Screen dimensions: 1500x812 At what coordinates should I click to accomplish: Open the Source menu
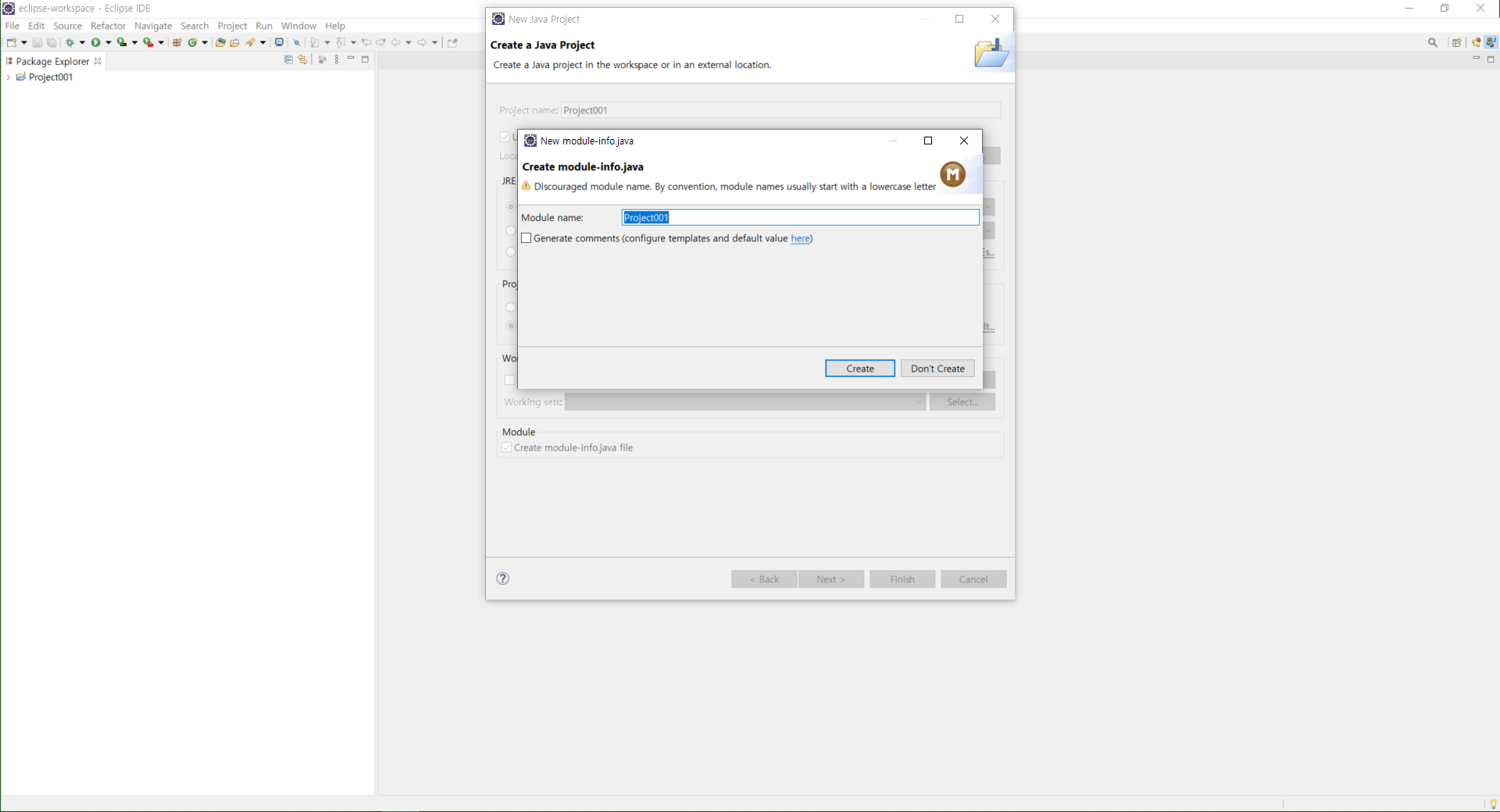pyautogui.click(x=67, y=26)
